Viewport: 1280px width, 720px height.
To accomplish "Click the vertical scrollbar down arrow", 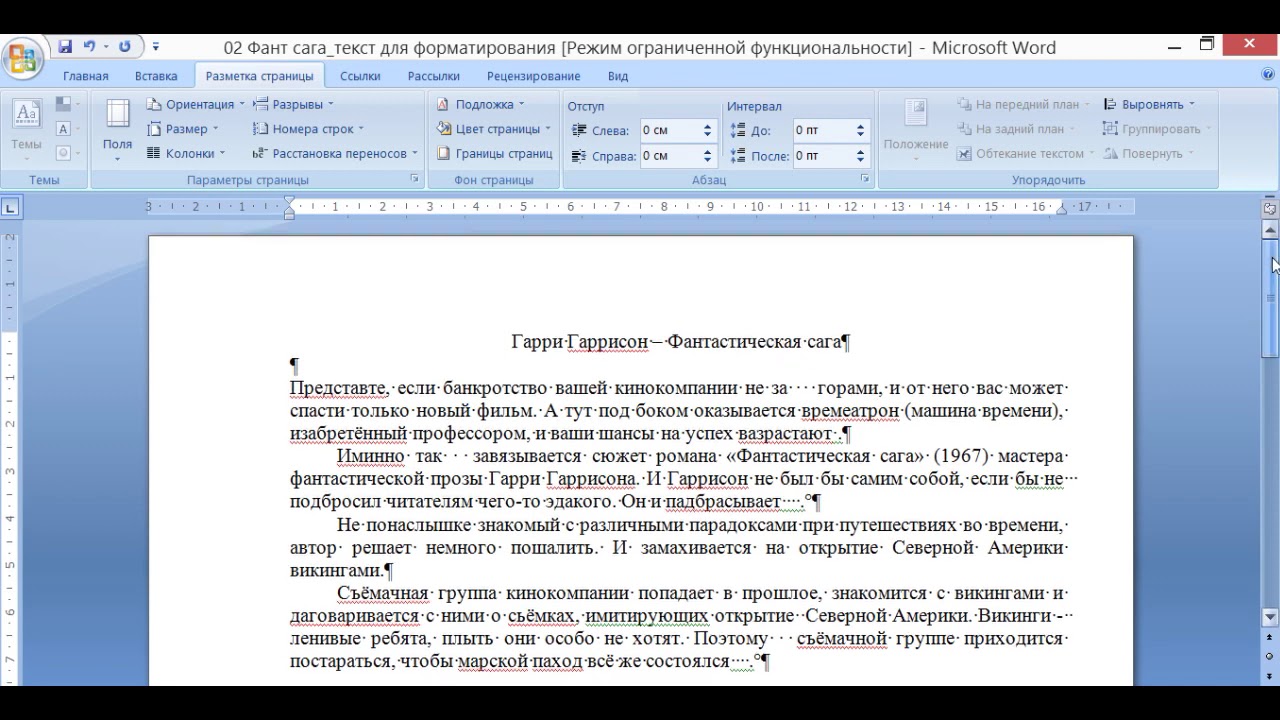I will (1270, 617).
